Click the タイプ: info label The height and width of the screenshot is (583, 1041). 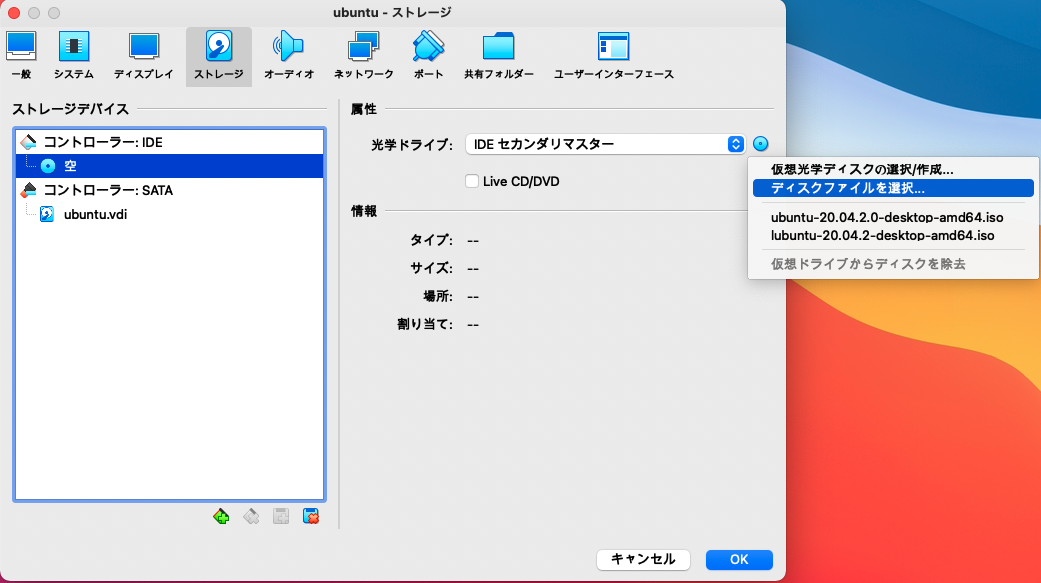tap(432, 240)
